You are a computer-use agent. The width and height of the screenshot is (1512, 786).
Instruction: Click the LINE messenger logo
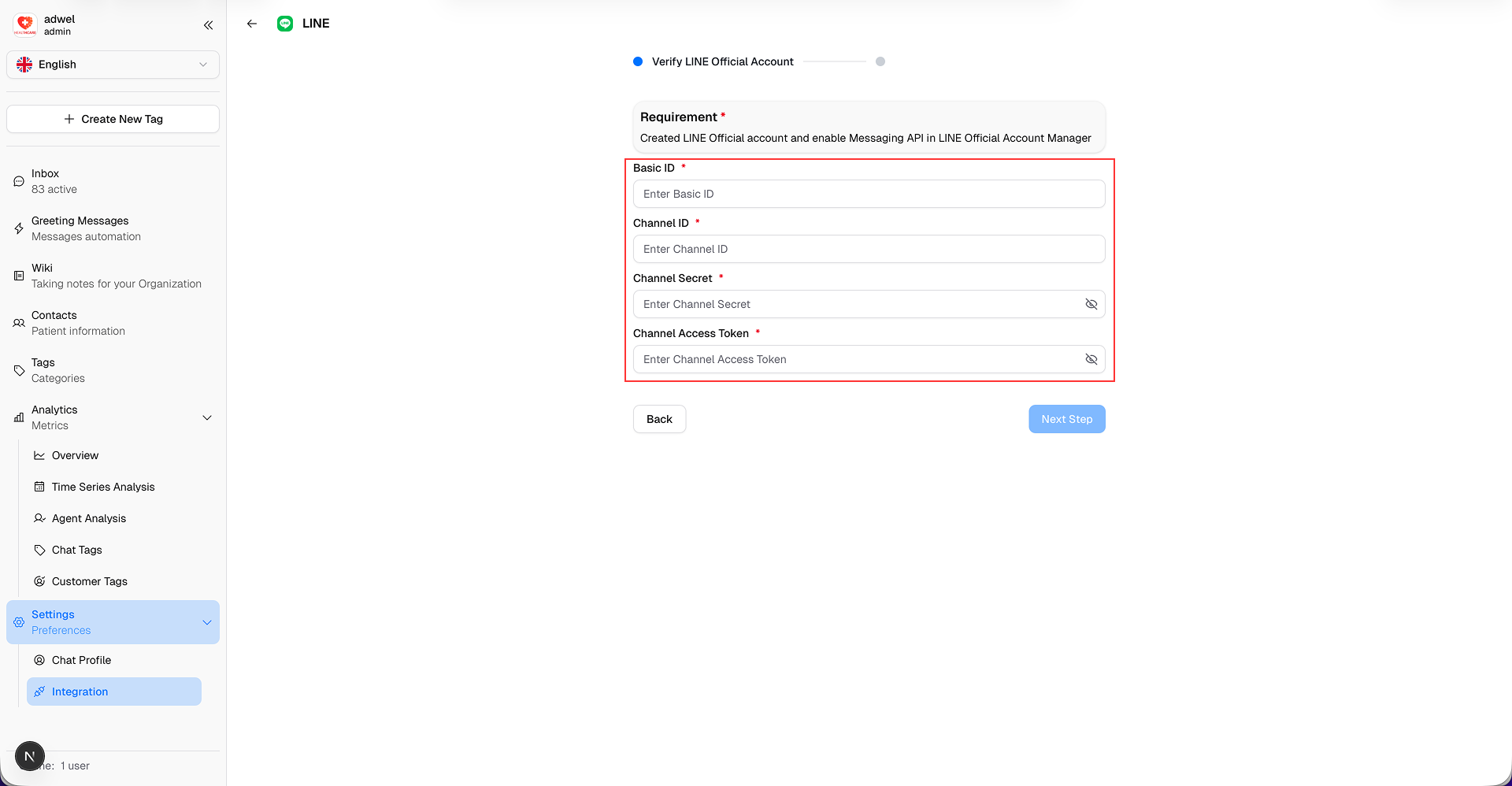tap(284, 24)
